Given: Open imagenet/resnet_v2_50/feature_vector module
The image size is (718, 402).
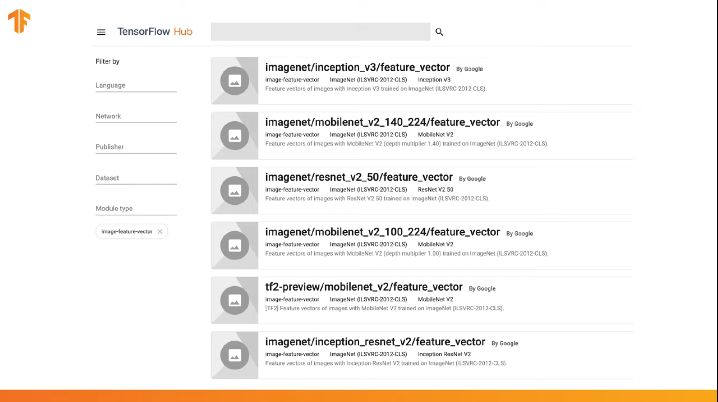Looking at the screenshot, I should point(359,178).
